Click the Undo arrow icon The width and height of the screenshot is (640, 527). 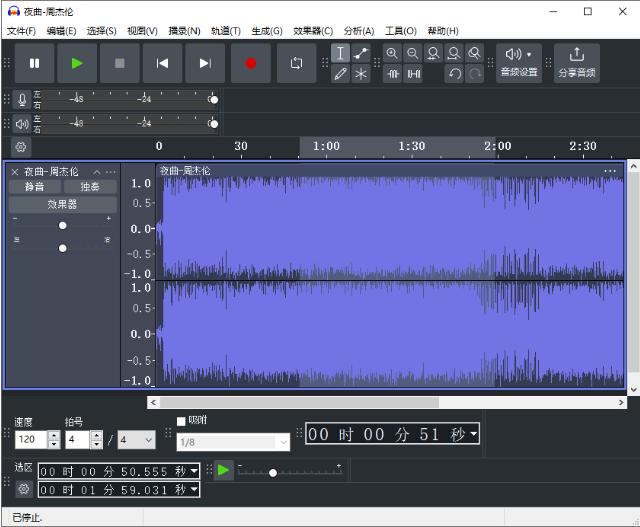click(x=454, y=74)
